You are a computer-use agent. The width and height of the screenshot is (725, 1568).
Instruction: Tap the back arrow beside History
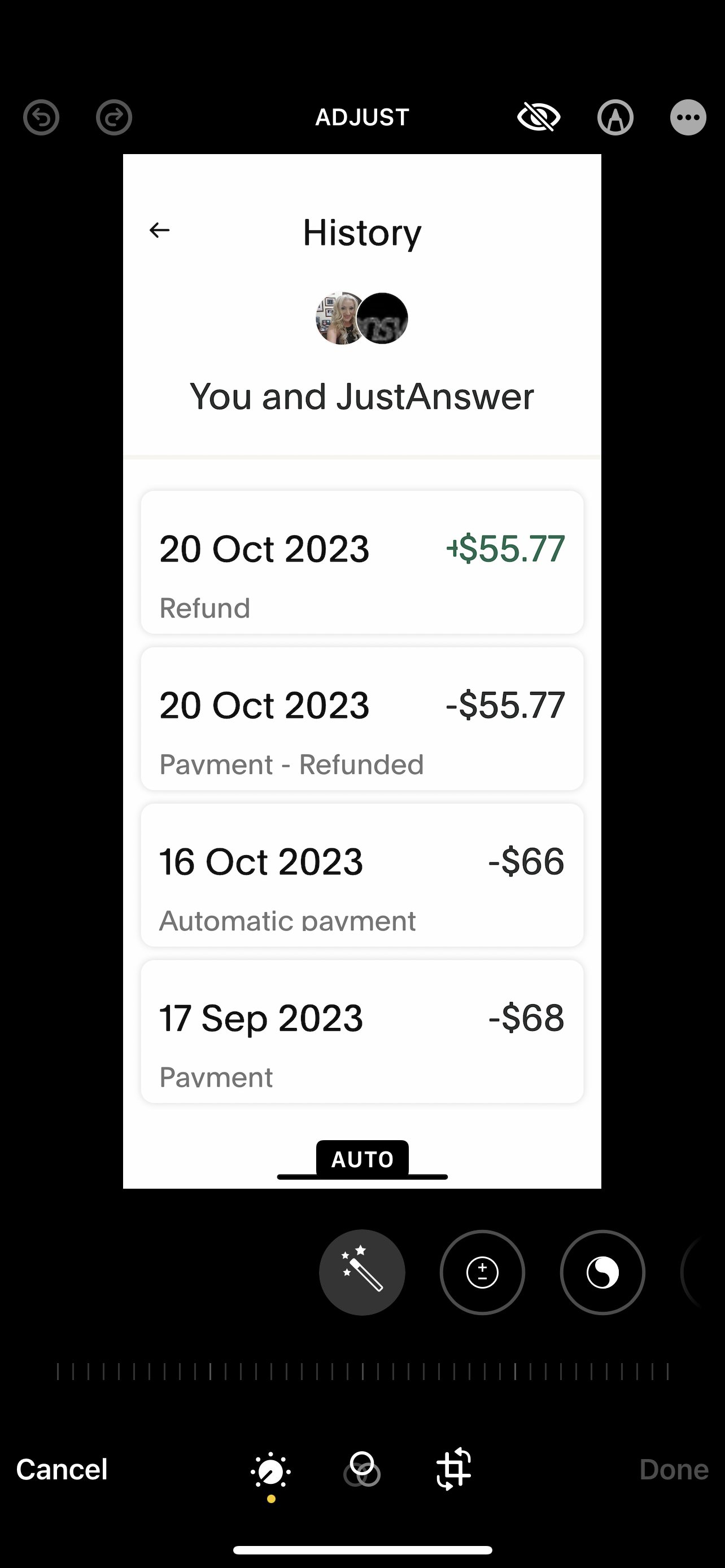(159, 230)
